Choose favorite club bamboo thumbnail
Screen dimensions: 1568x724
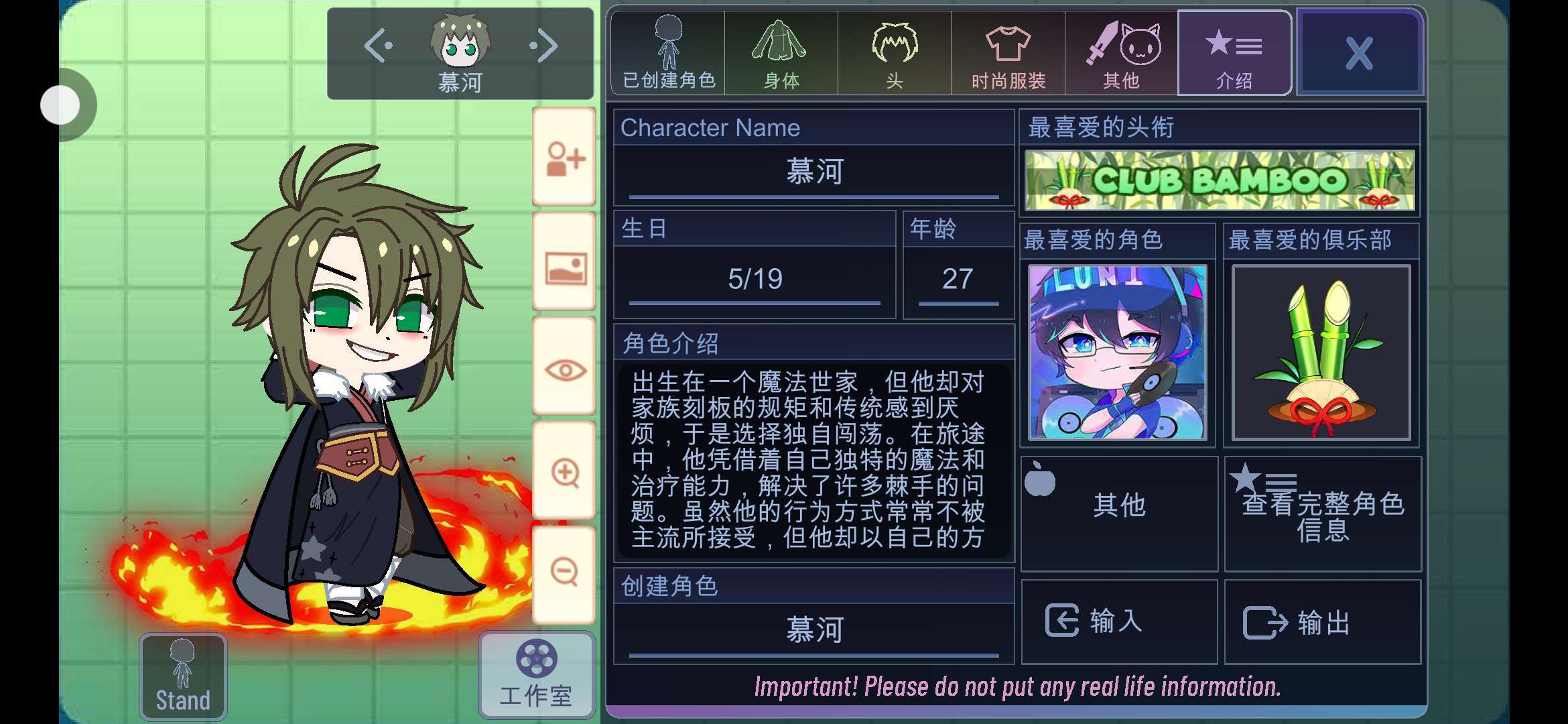[1321, 352]
